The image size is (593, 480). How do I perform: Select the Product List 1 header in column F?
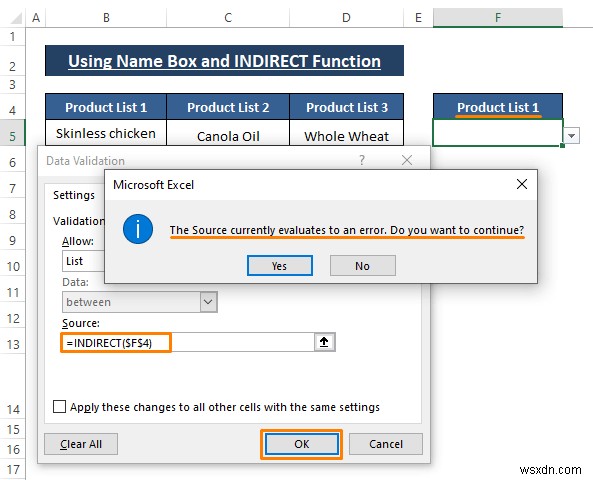click(498, 107)
